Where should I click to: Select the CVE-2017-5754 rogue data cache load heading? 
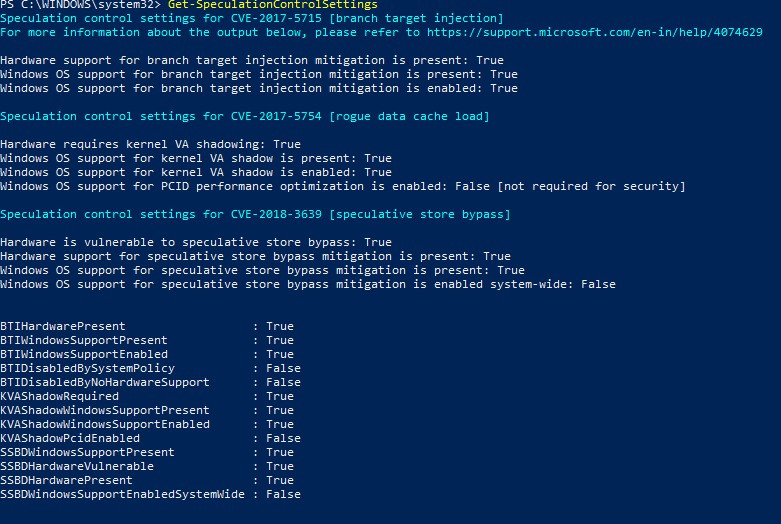pyautogui.click(x=245, y=116)
